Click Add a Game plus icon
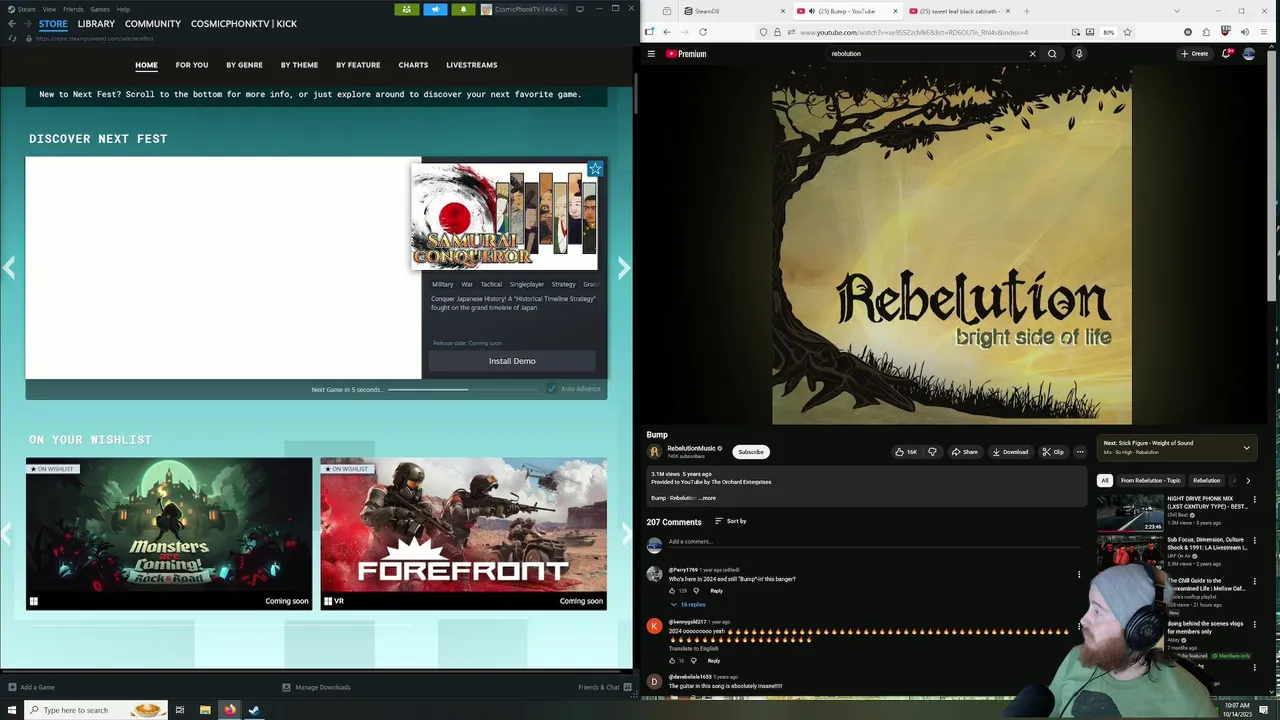Screen dimensions: 1280x720 pos(12,687)
